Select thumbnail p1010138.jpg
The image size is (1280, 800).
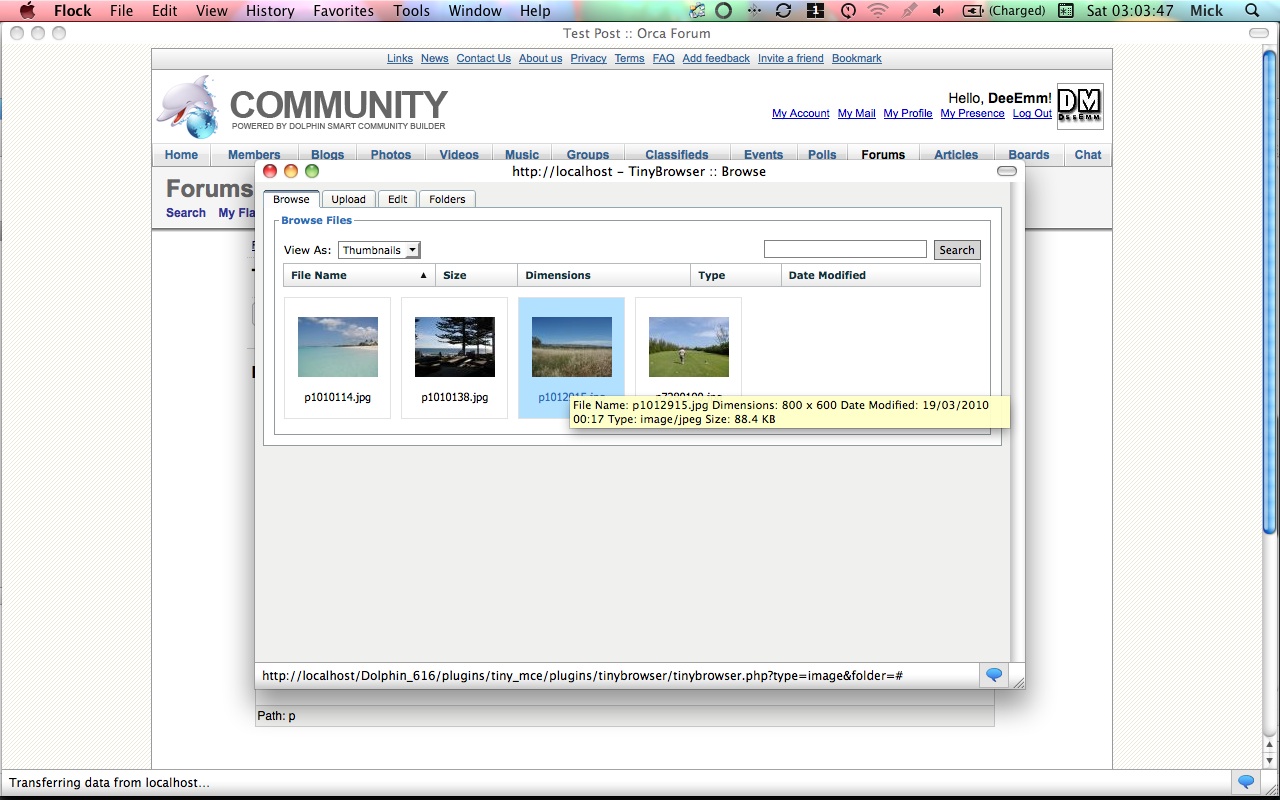[455, 358]
